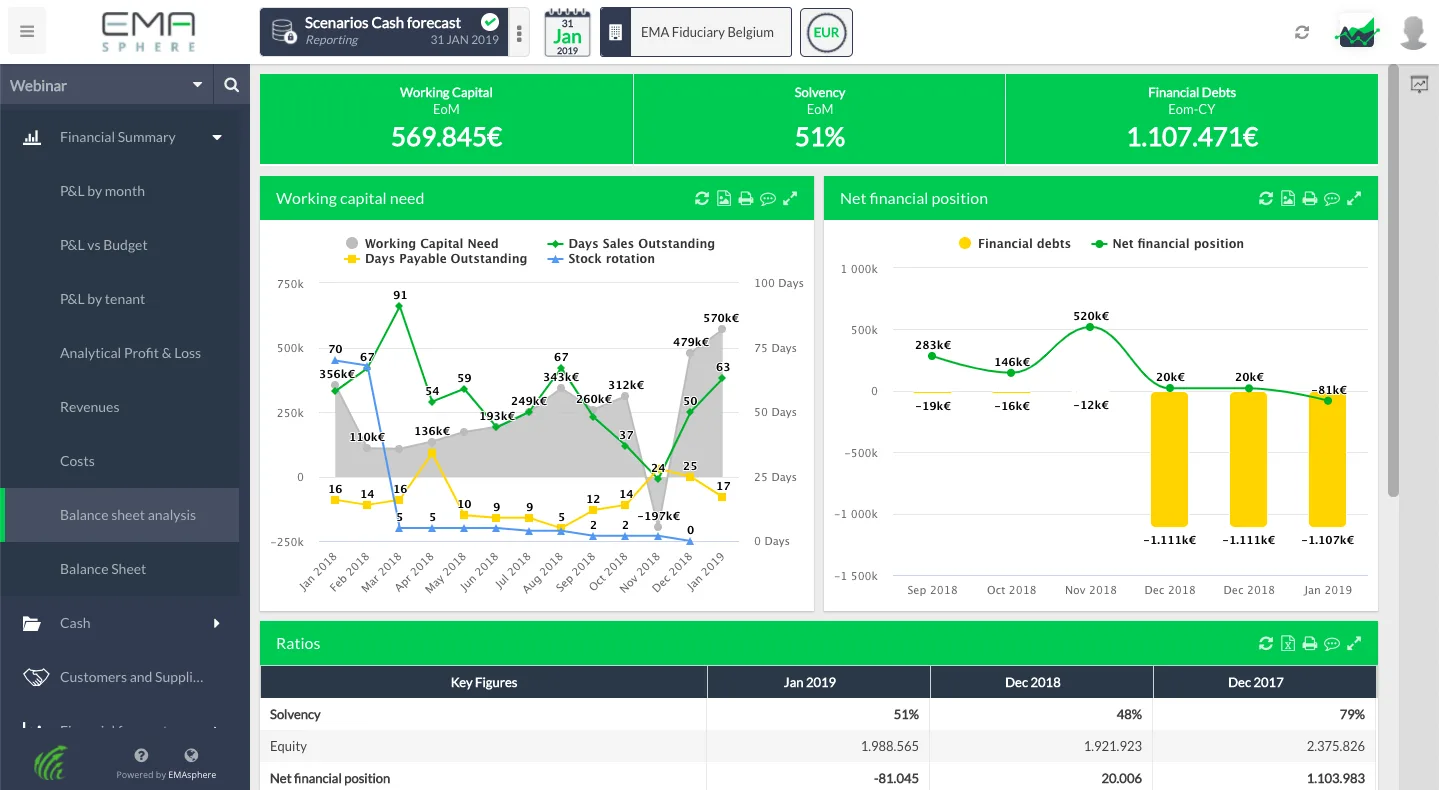1439x790 pixels.
Task: Print the Net financial position chart
Action: [x=1309, y=199]
